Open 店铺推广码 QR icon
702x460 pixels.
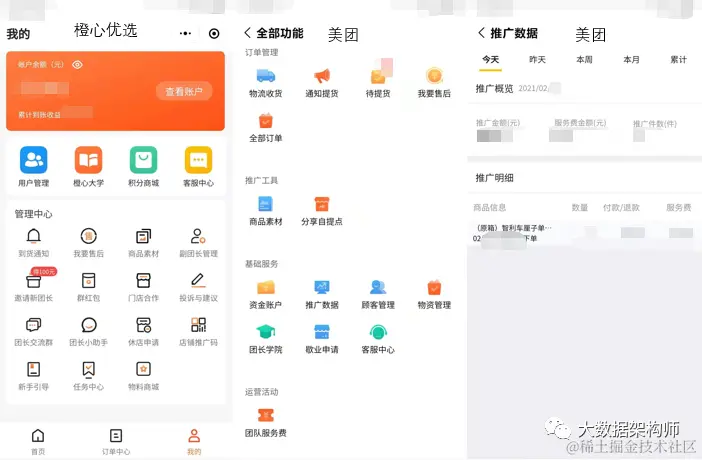click(x=198, y=325)
